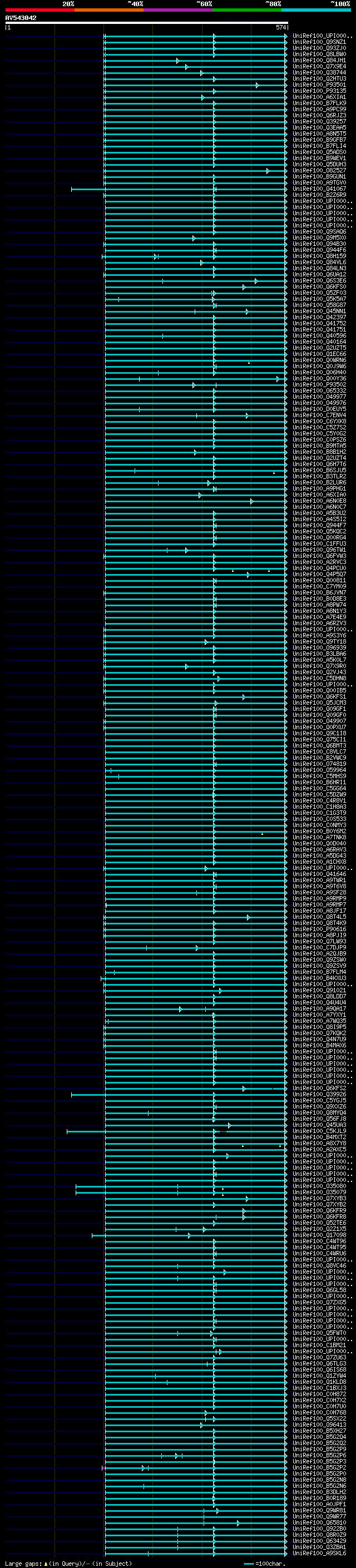Viewport: 356px width, 1568px height.
Task: Click the green ~80% identity color bar
Action: click(x=247, y=10)
